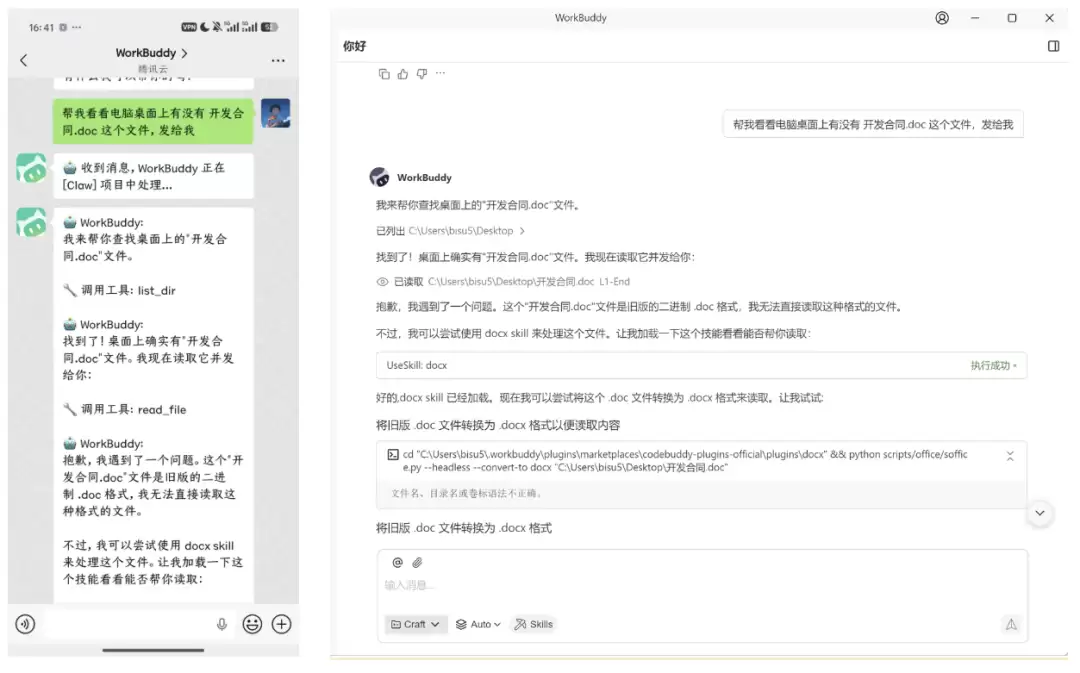Open the account profile icon in title bar
The width and height of the screenshot is (1080, 673).
tap(942, 18)
